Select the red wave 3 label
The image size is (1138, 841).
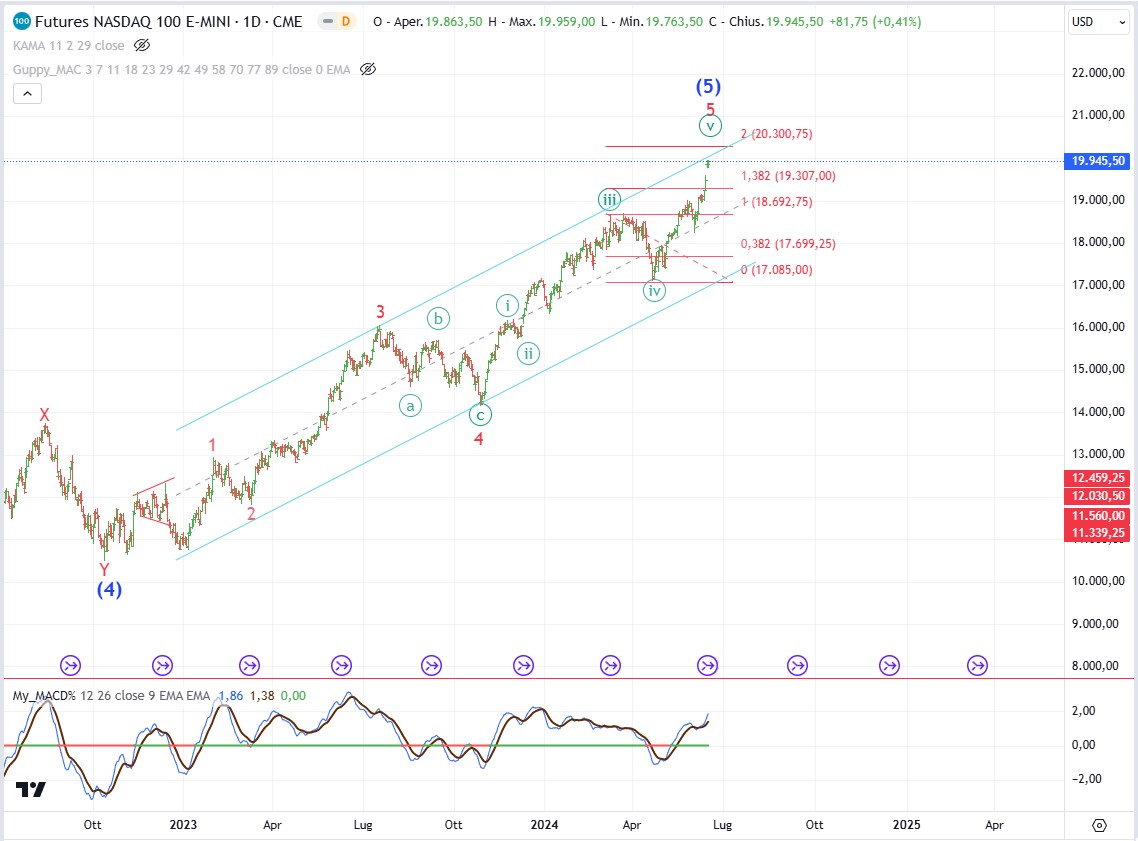[x=380, y=312]
